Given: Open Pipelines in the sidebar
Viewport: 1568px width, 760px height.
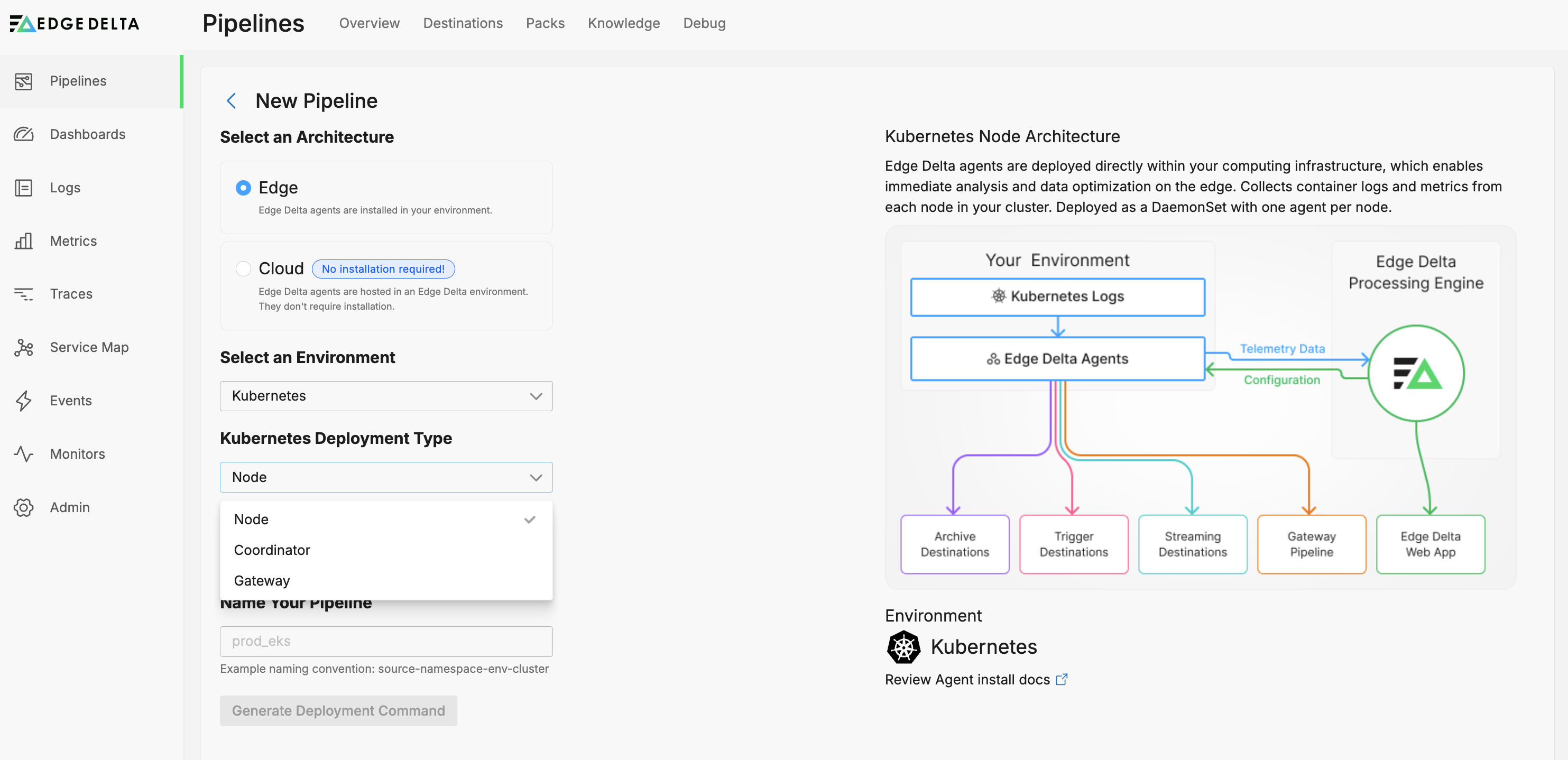Looking at the screenshot, I should coord(91,81).
